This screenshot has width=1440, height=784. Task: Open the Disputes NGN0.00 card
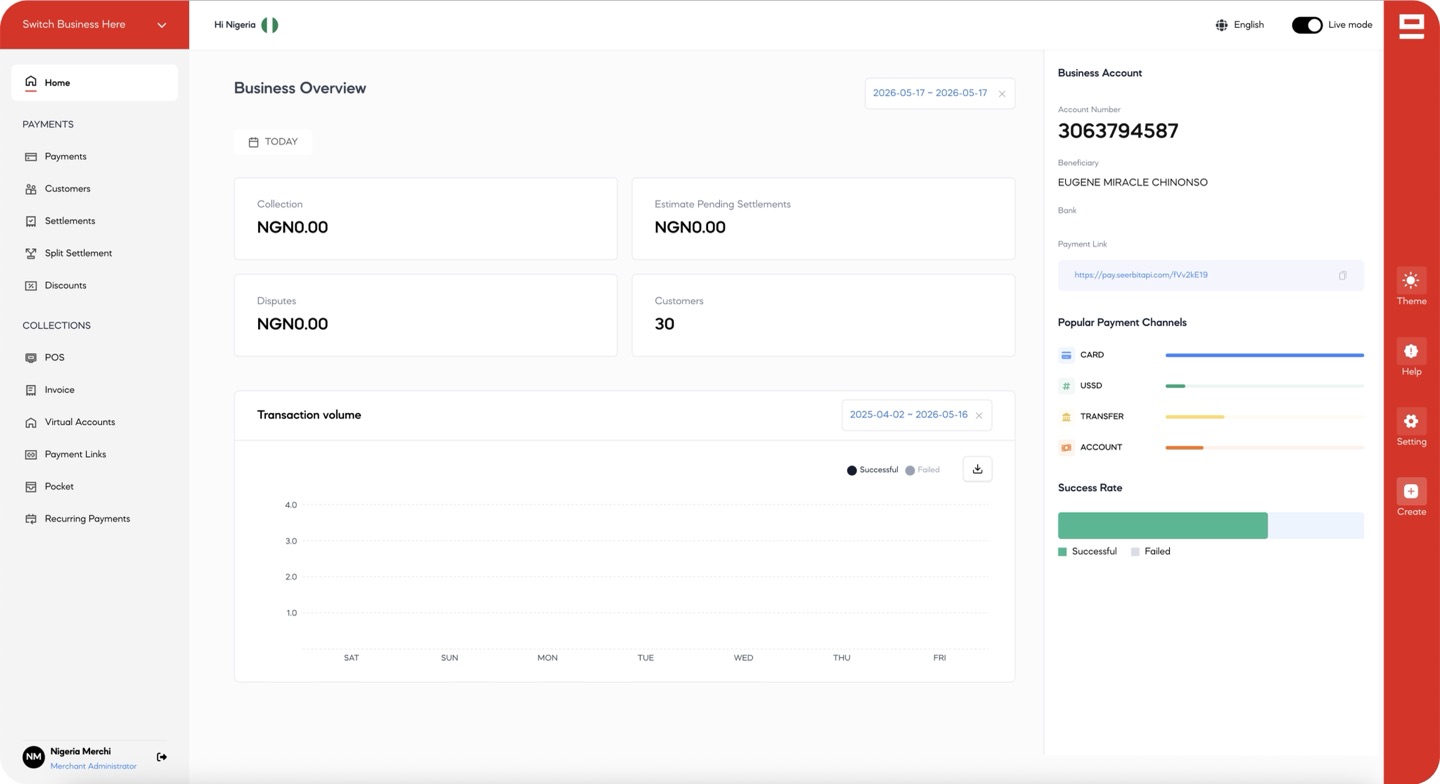[x=426, y=315]
